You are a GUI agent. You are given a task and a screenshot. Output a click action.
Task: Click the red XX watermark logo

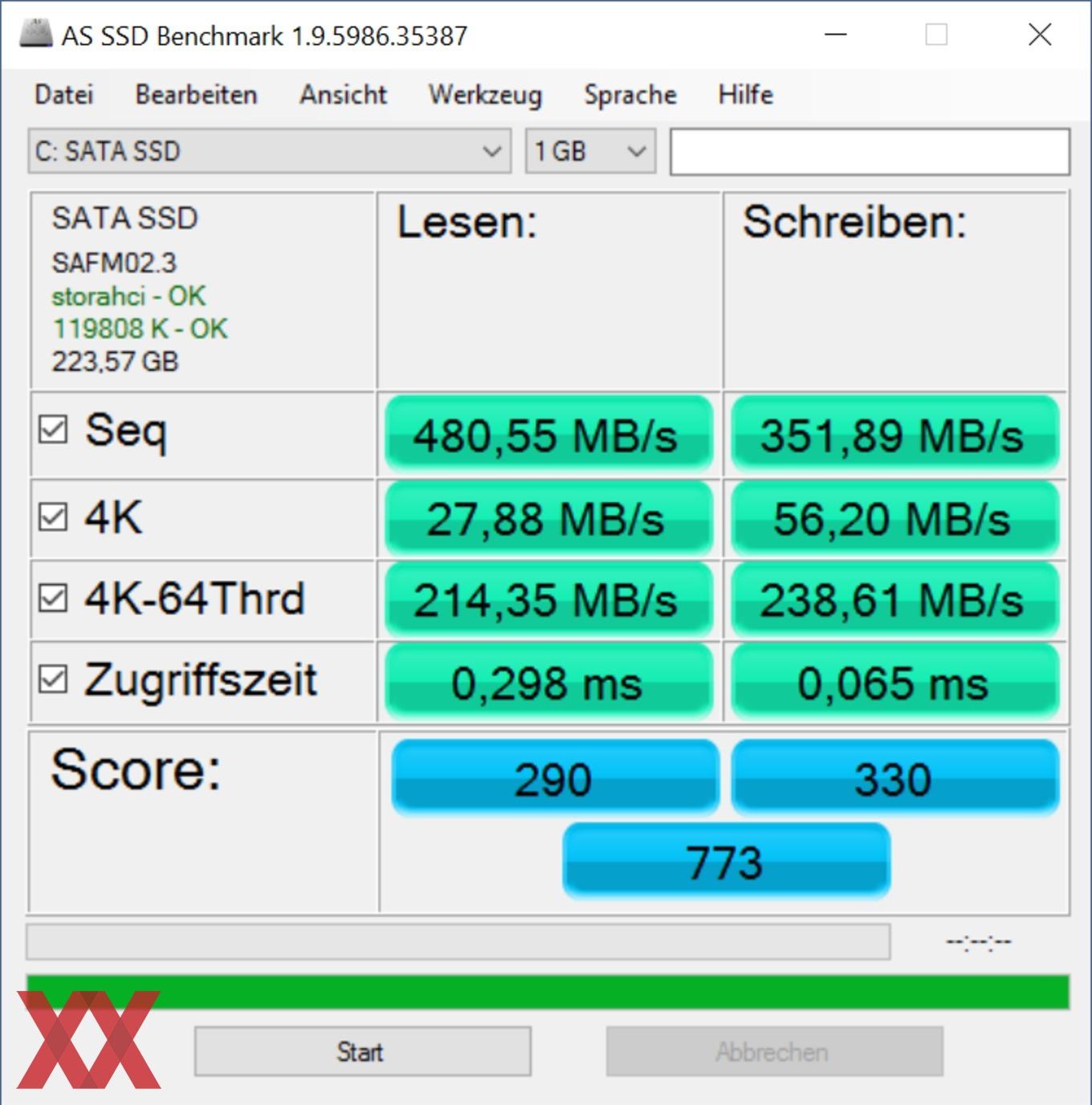coord(88,1039)
